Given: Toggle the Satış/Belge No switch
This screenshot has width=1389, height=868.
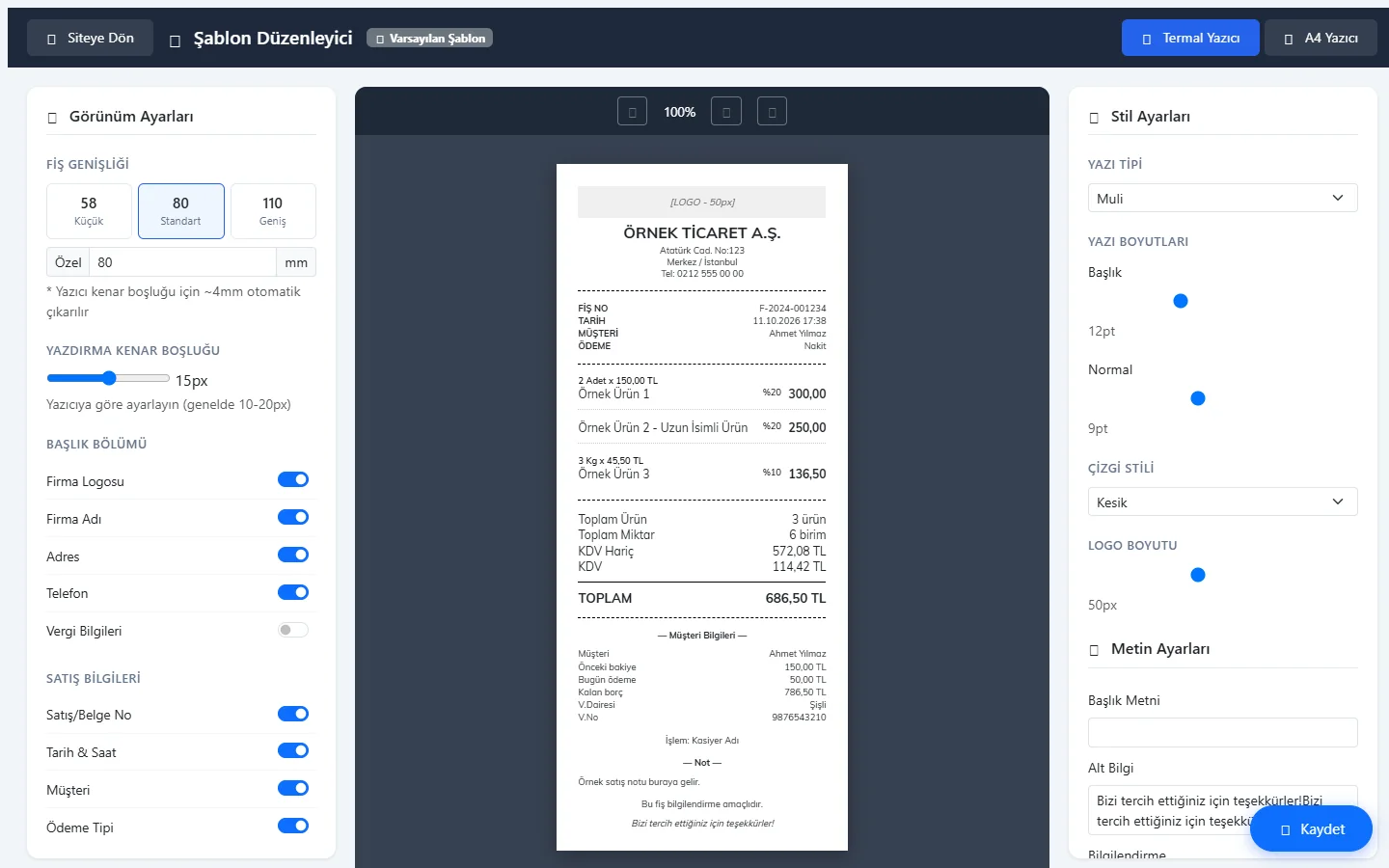Looking at the screenshot, I should tap(293, 714).
